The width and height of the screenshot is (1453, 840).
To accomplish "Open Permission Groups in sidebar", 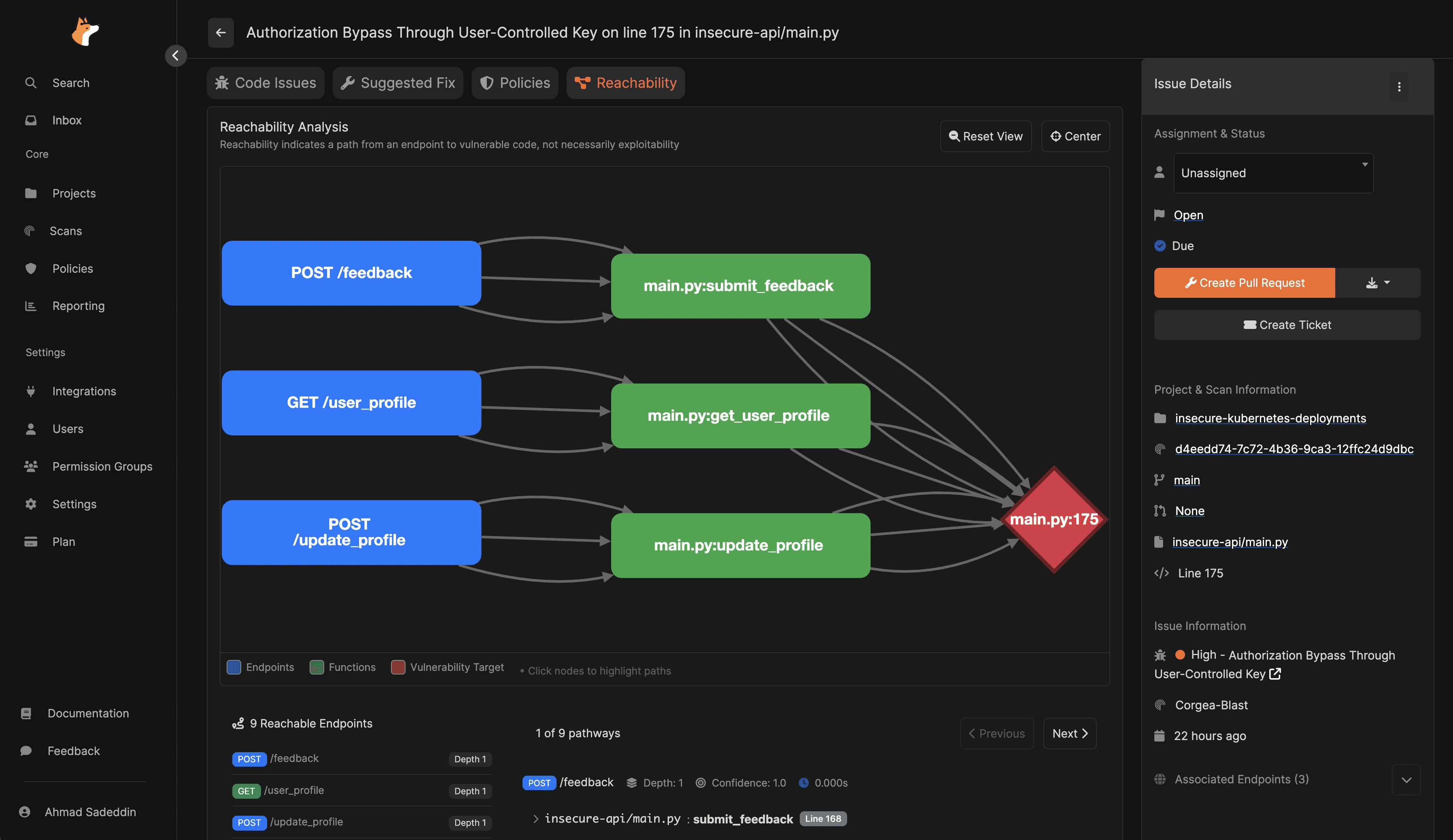I will tap(102, 466).
